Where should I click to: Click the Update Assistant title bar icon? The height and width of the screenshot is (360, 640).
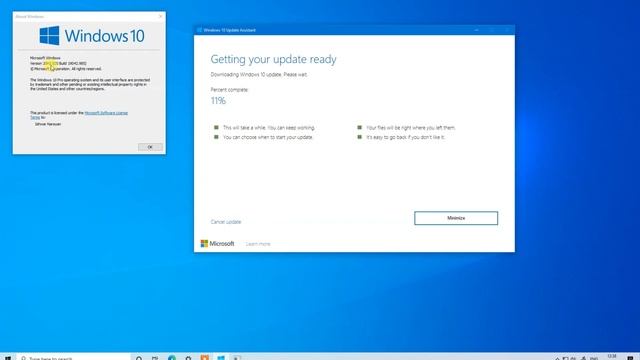[x=199, y=30]
